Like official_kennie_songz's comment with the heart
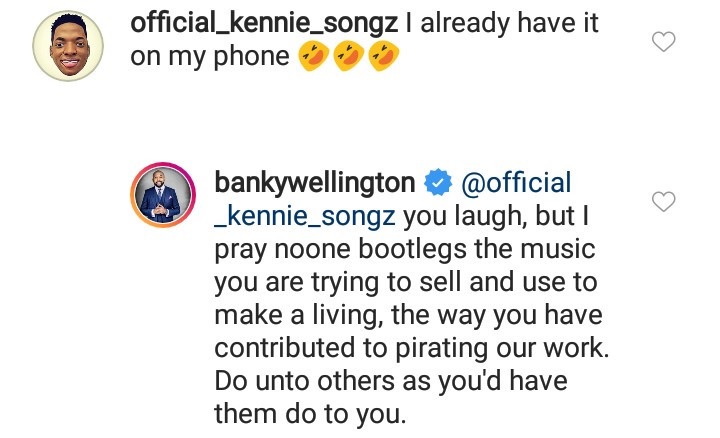The width and height of the screenshot is (720, 438). coord(663,41)
